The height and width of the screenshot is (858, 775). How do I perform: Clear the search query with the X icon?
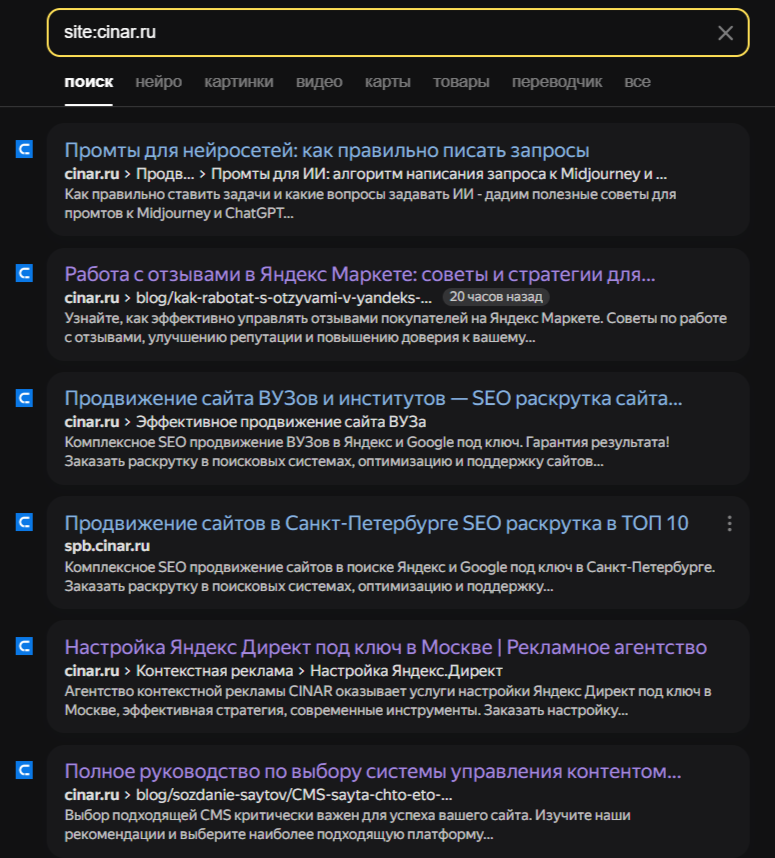tap(725, 33)
